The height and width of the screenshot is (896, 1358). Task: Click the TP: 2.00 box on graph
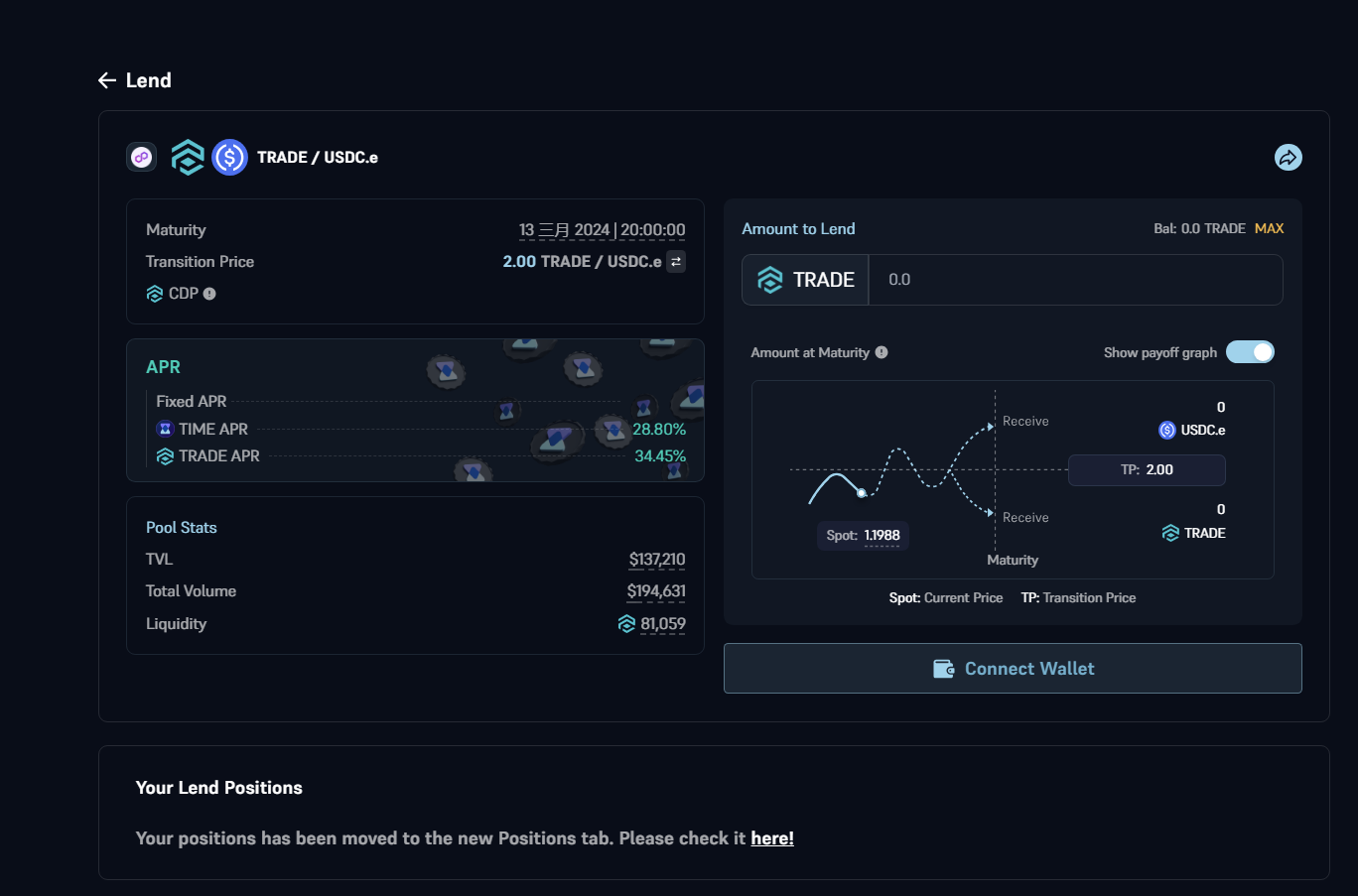pyautogui.click(x=1147, y=470)
